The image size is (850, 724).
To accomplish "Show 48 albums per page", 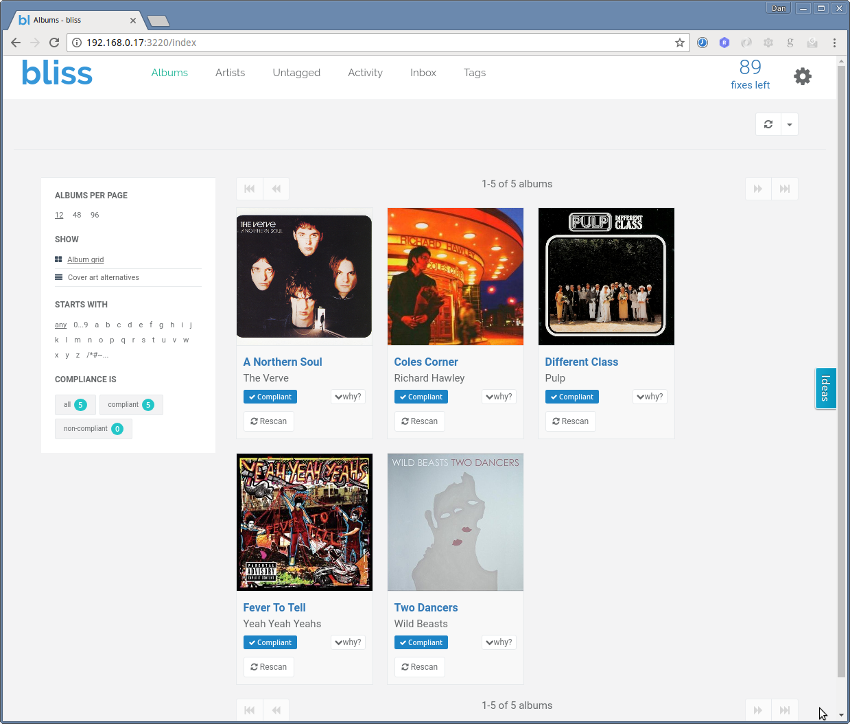I will 77,215.
